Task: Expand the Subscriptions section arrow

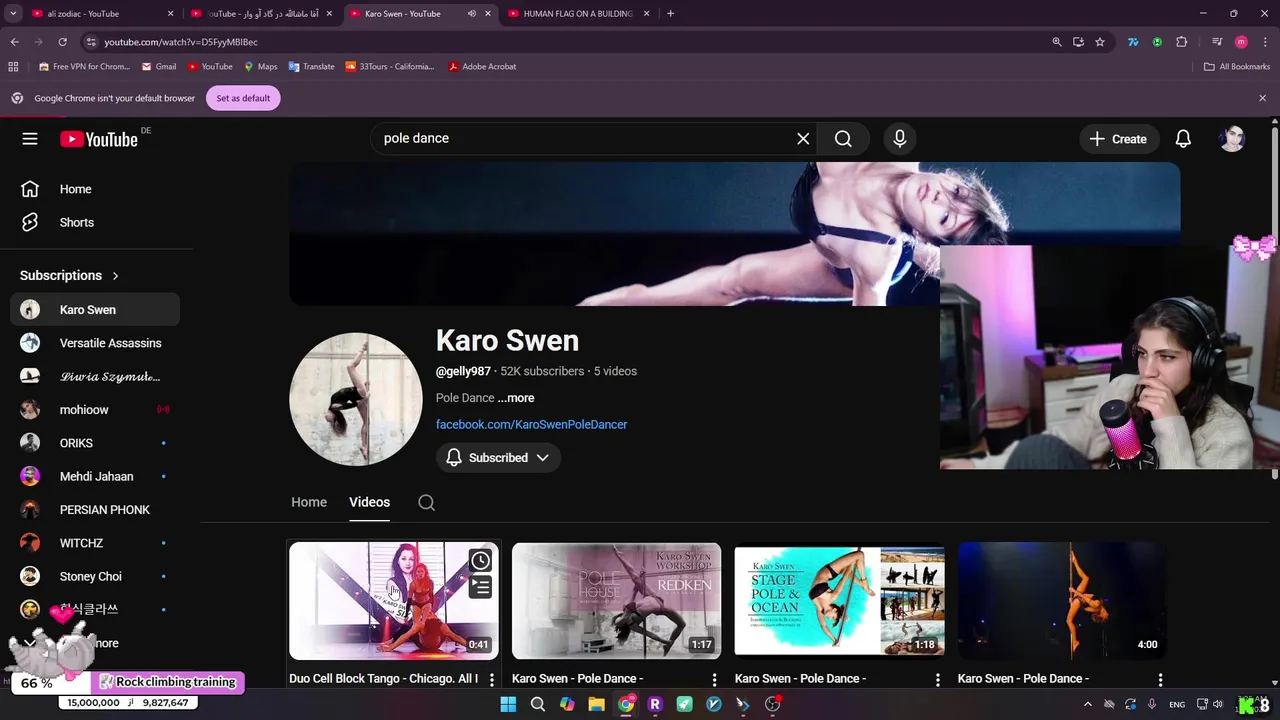Action: tap(115, 276)
